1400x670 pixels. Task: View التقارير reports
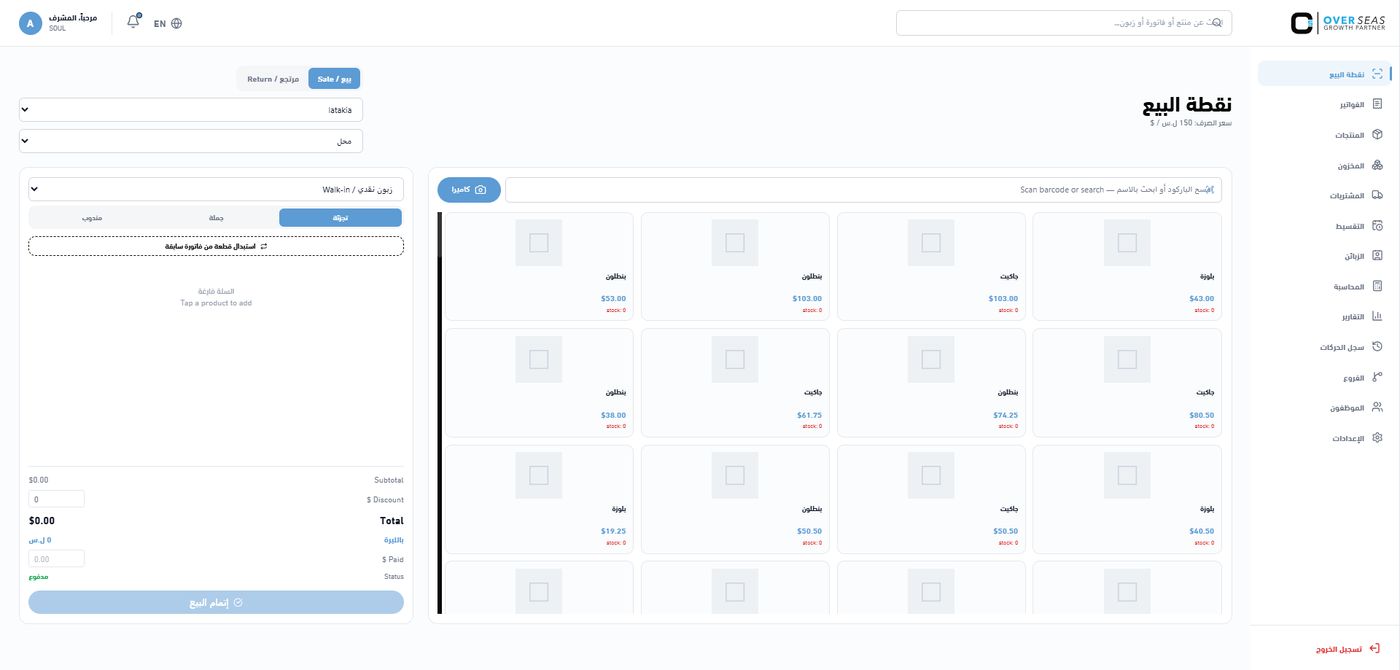1324,317
